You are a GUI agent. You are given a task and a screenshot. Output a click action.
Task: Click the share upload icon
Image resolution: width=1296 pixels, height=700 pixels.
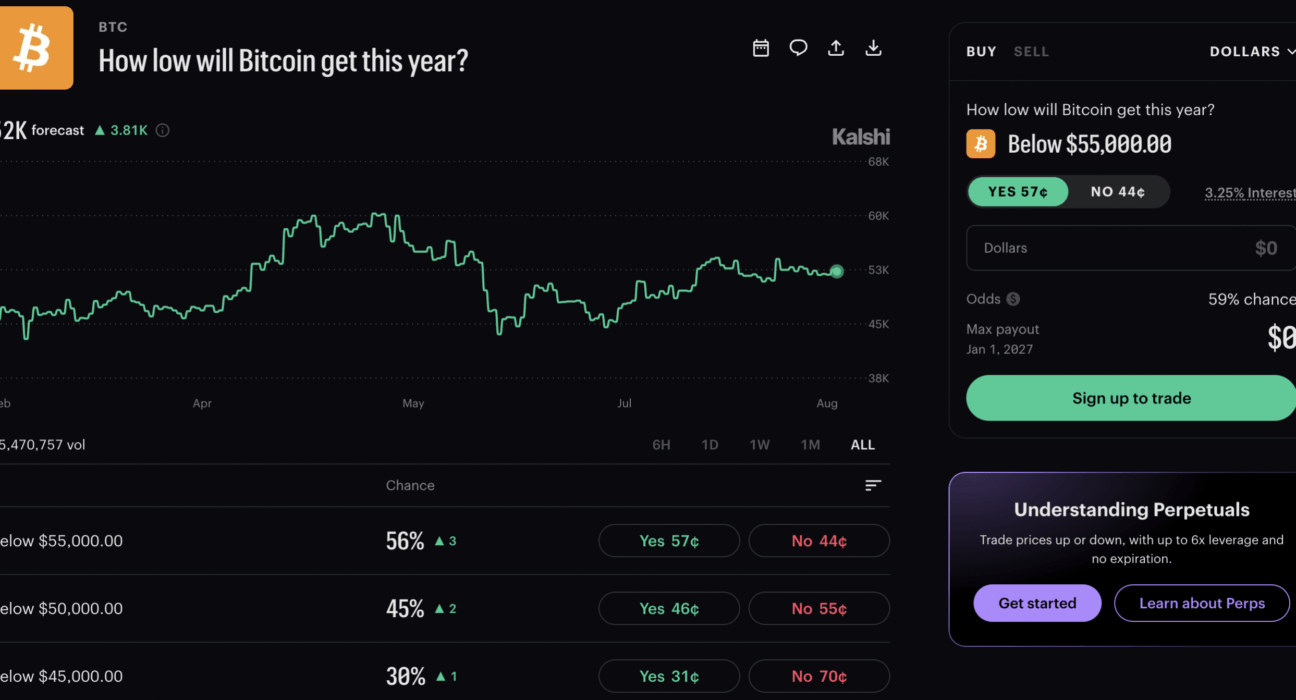tap(836, 48)
